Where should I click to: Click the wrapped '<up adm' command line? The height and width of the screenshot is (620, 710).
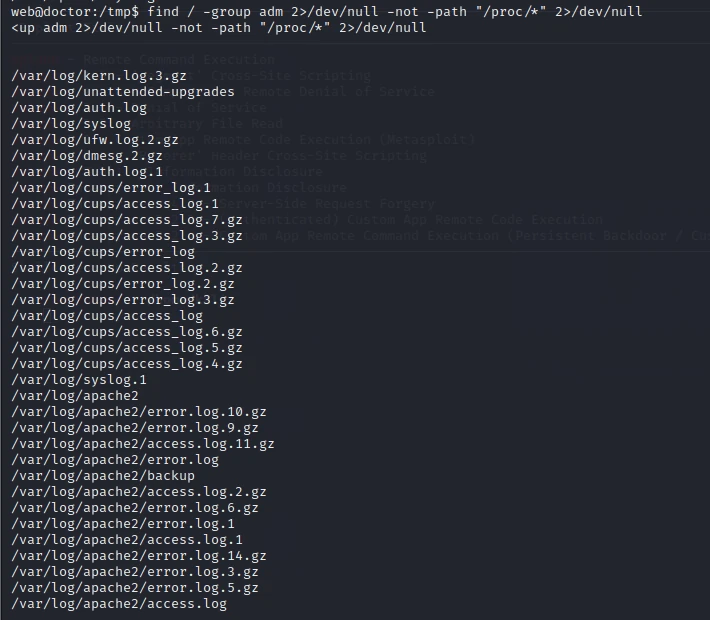point(219,28)
